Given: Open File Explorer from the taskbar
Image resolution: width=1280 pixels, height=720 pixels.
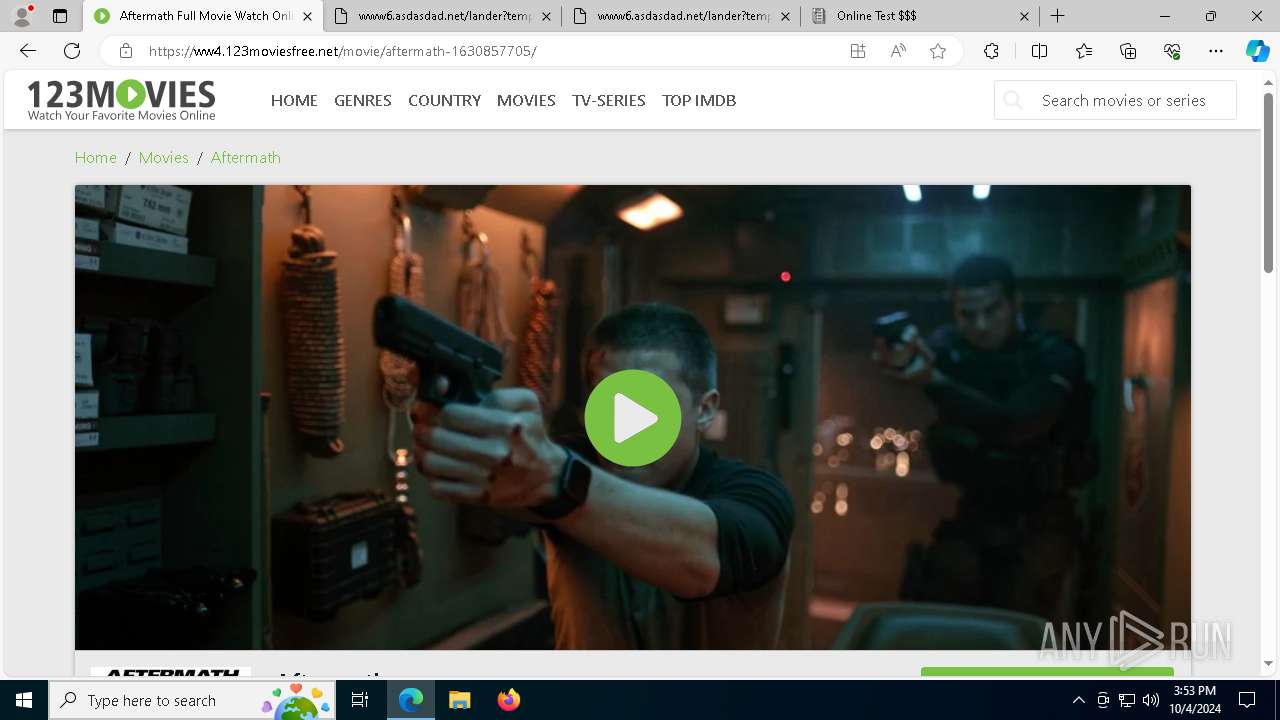Looking at the screenshot, I should coord(459,700).
